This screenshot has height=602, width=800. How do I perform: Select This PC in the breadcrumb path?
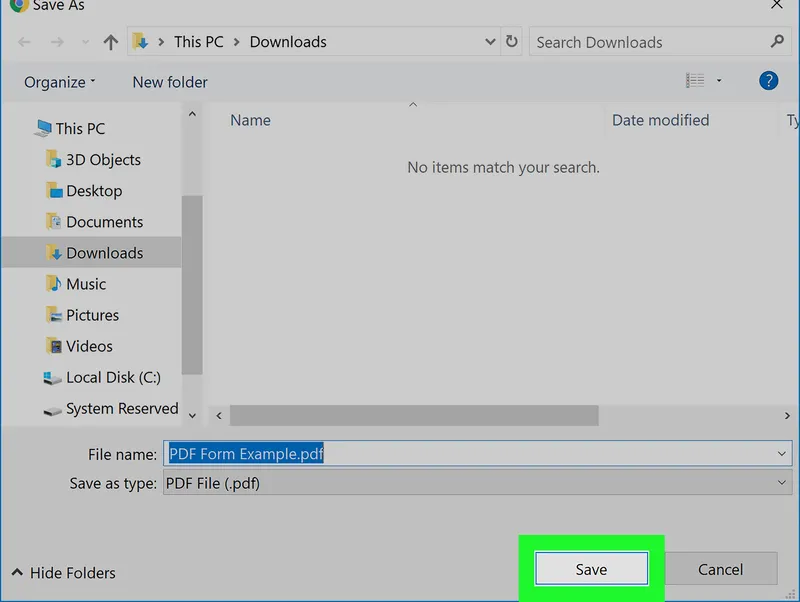coord(198,42)
